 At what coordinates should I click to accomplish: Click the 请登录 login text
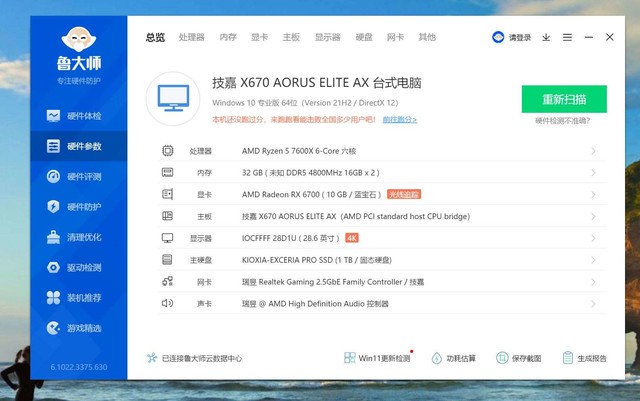(x=520, y=38)
